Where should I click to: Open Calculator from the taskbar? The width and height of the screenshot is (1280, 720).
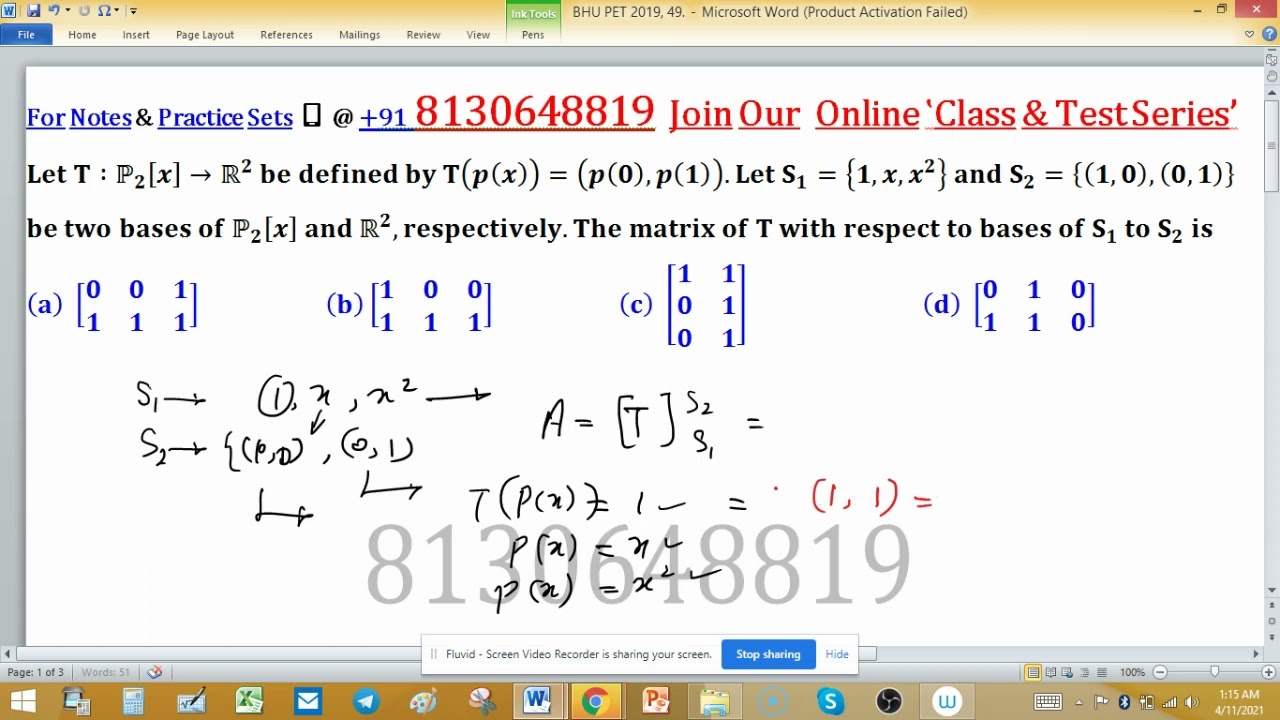tap(133, 701)
